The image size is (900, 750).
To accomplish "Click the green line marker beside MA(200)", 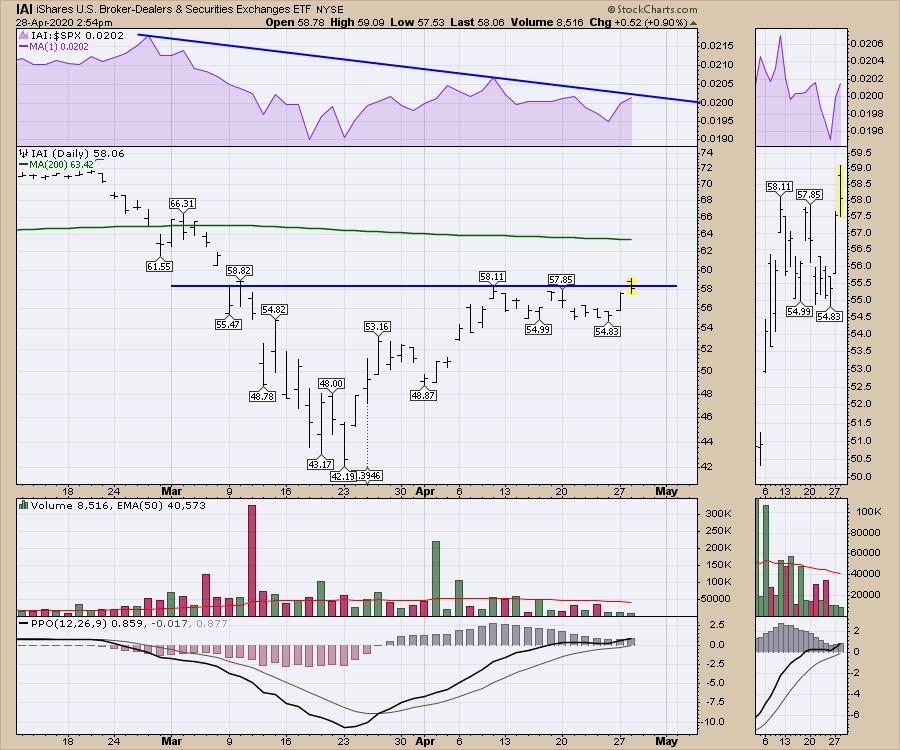I will click(x=24, y=165).
